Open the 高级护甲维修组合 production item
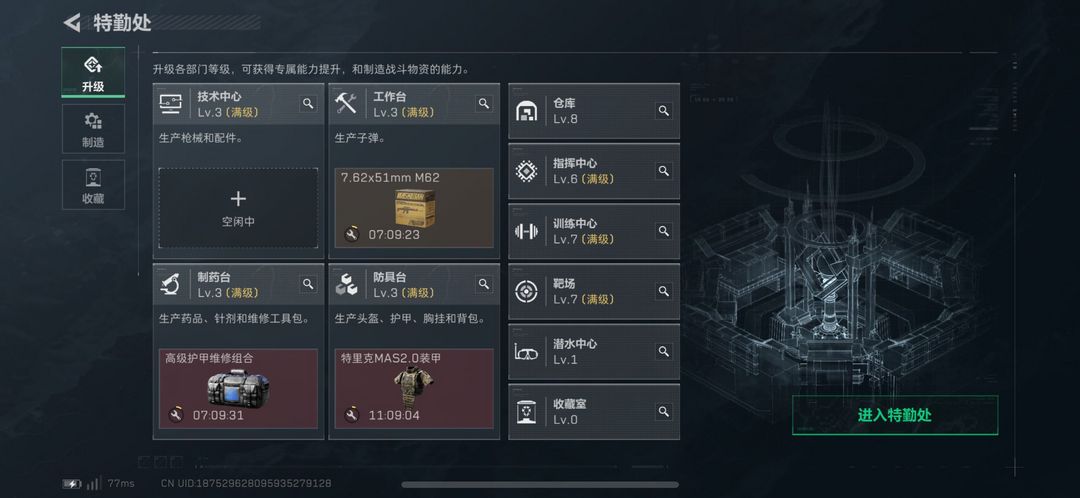The image size is (1080, 498). [x=238, y=388]
